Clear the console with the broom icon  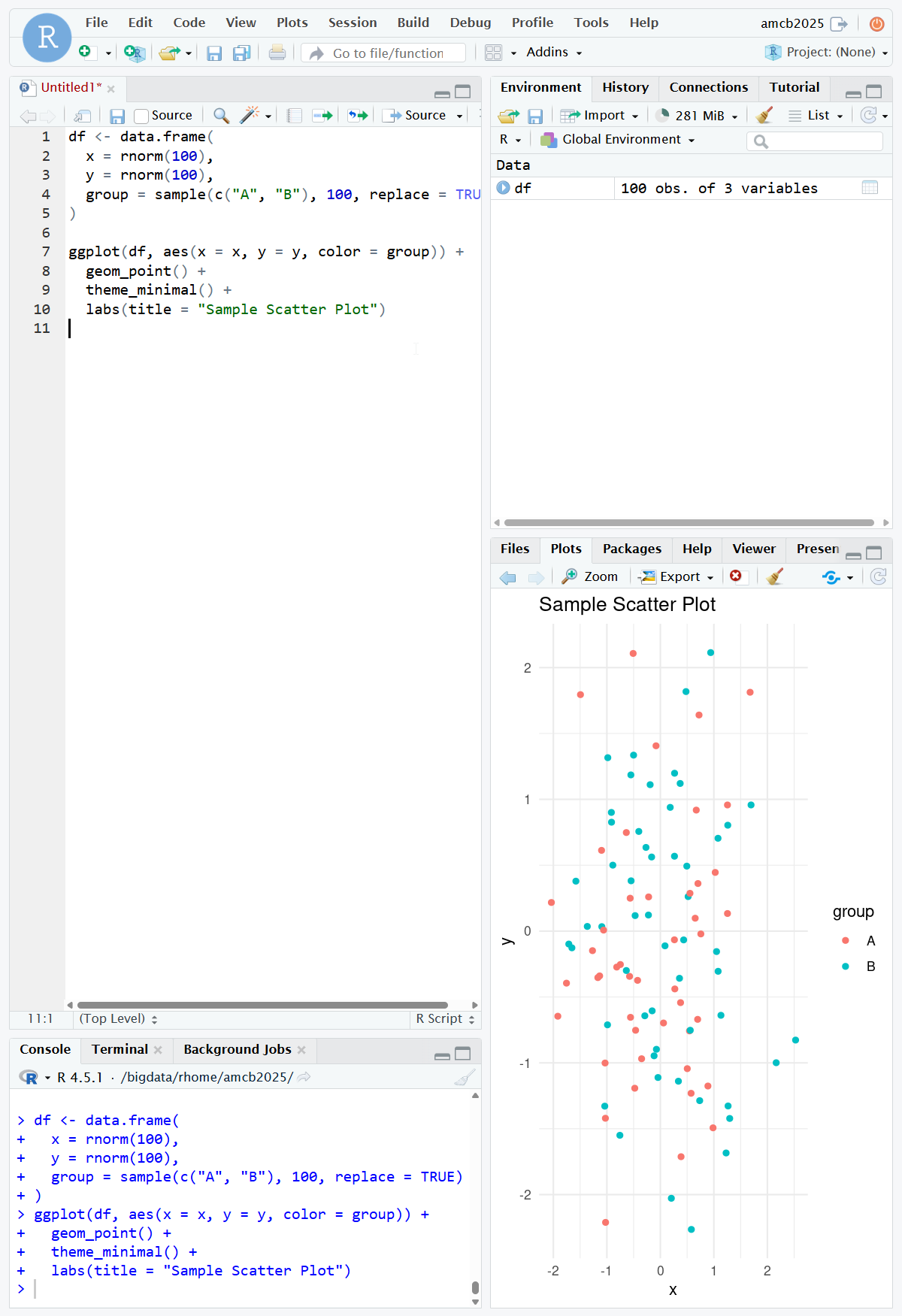coord(465,1078)
